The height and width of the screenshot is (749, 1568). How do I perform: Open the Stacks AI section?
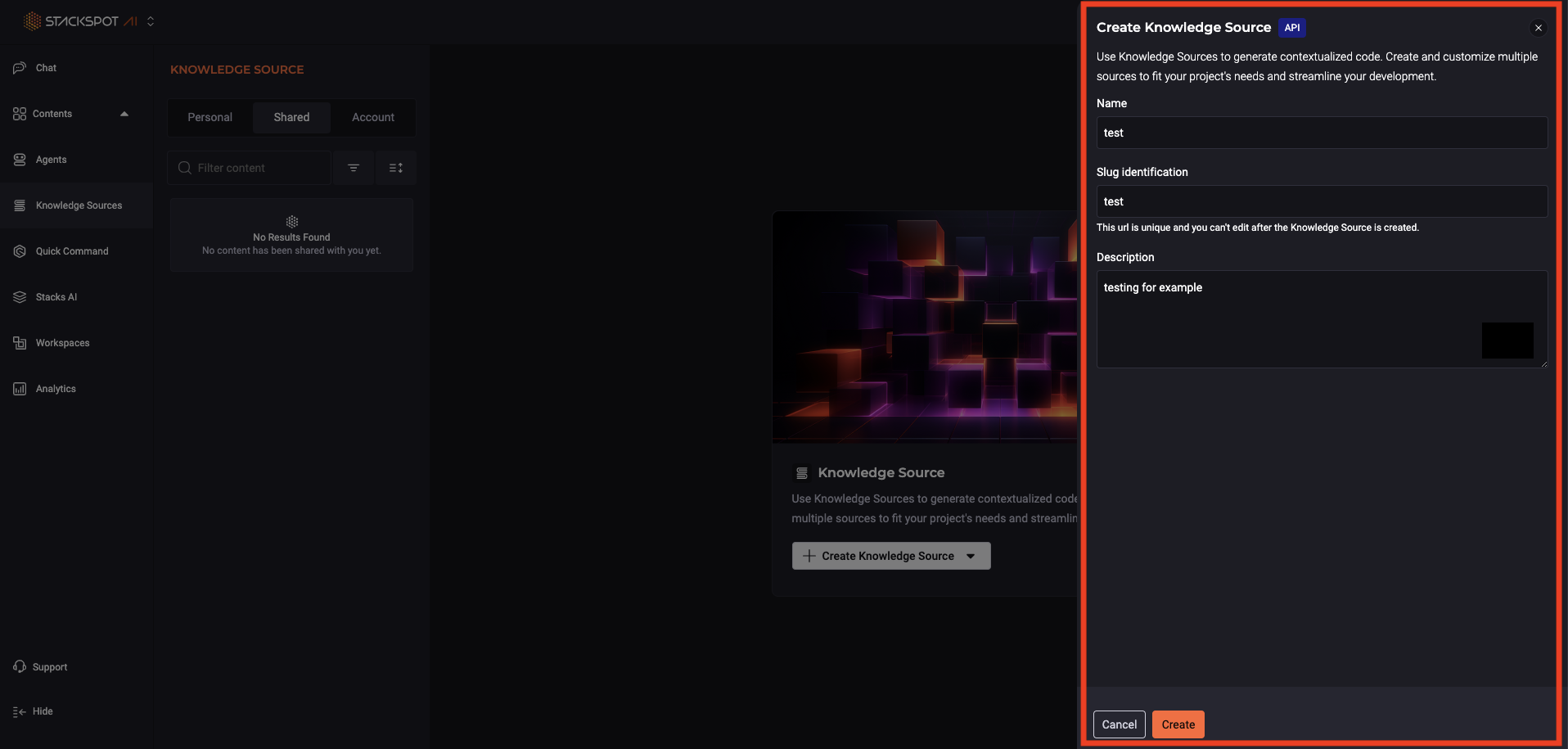click(57, 296)
